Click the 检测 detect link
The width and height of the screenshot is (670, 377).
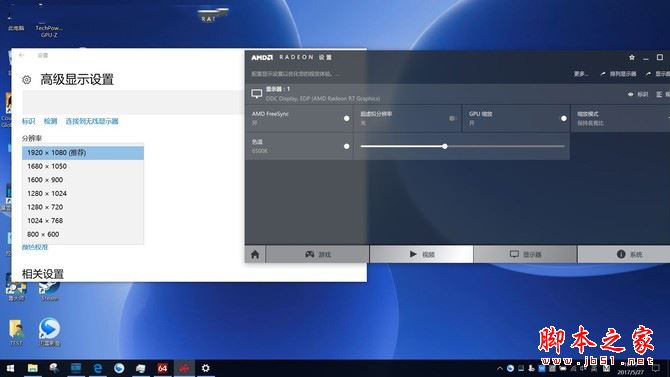(50, 121)
